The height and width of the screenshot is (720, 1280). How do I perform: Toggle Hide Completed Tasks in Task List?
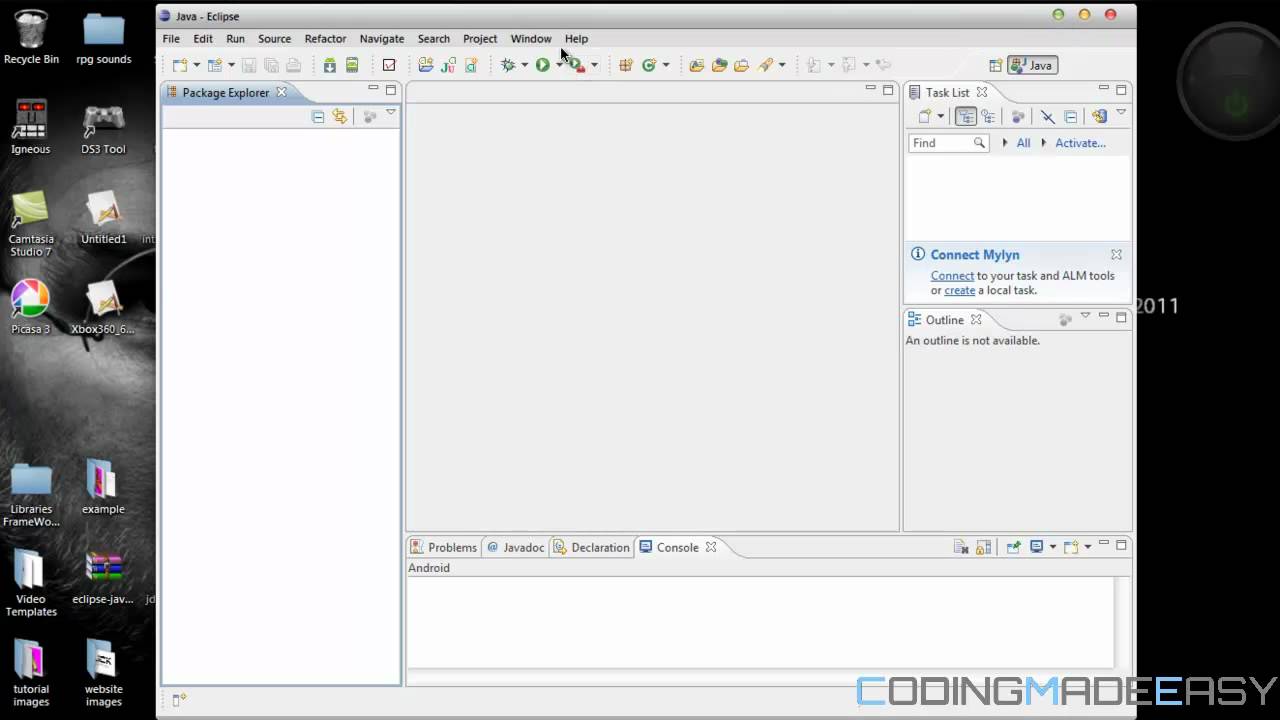pyautogui.click(x=1047, y=117)
